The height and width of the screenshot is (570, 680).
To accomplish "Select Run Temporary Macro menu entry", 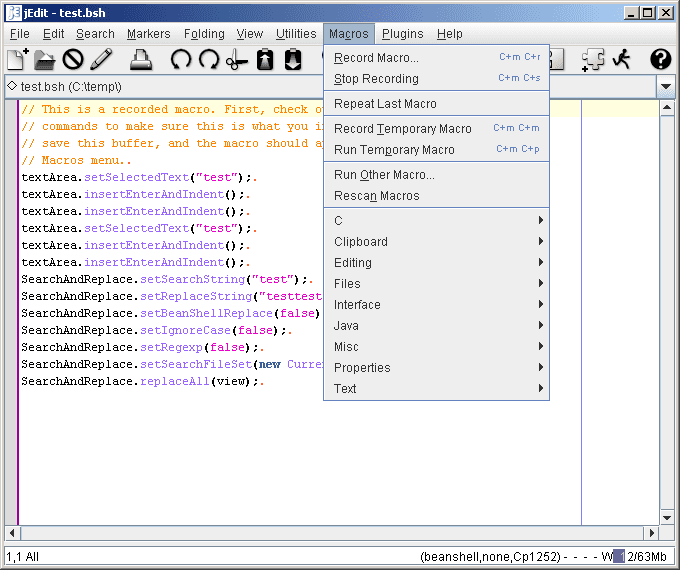I will point(394,149).
